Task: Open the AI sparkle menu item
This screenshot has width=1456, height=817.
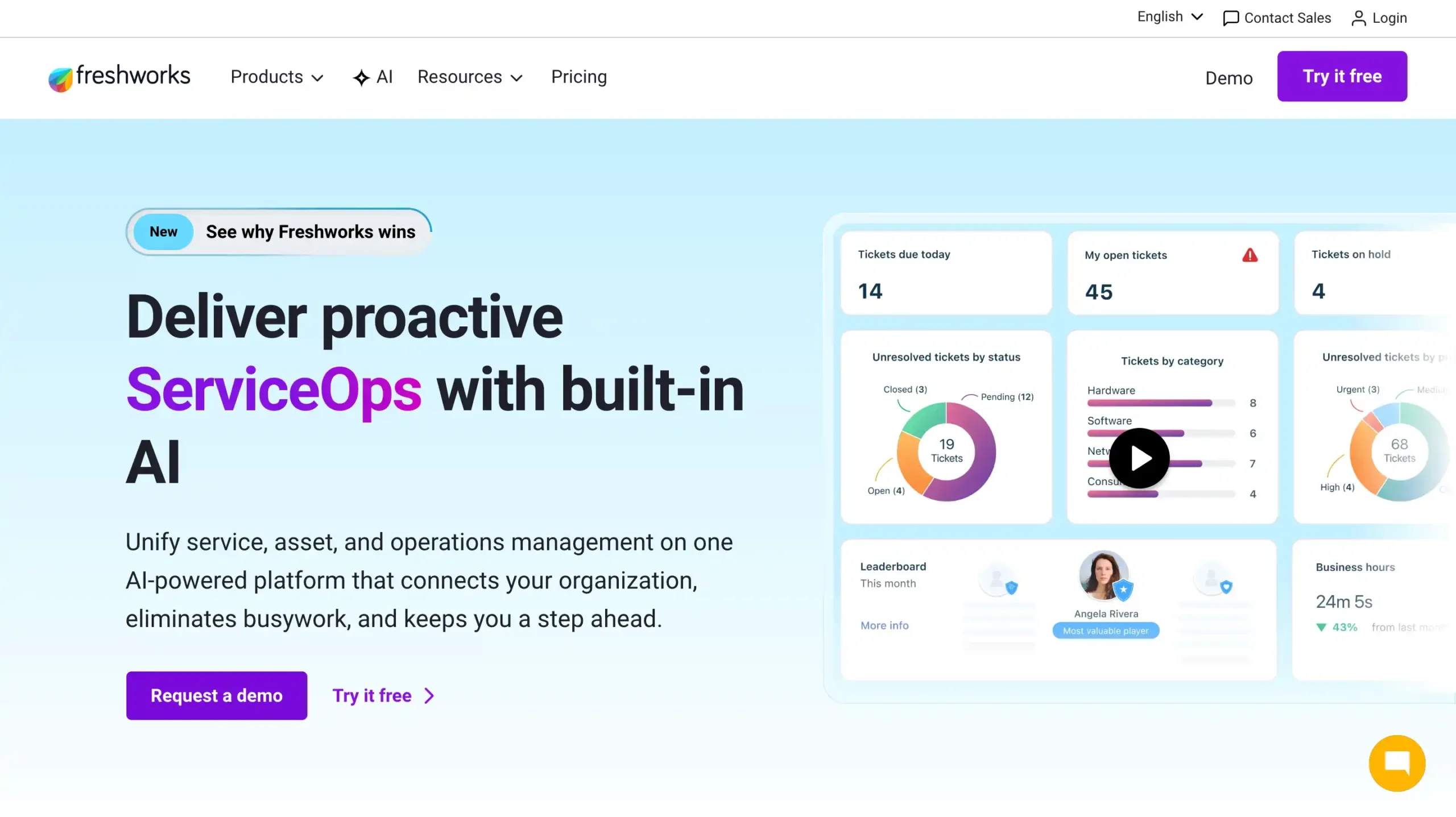Action: tap(373, 77)
